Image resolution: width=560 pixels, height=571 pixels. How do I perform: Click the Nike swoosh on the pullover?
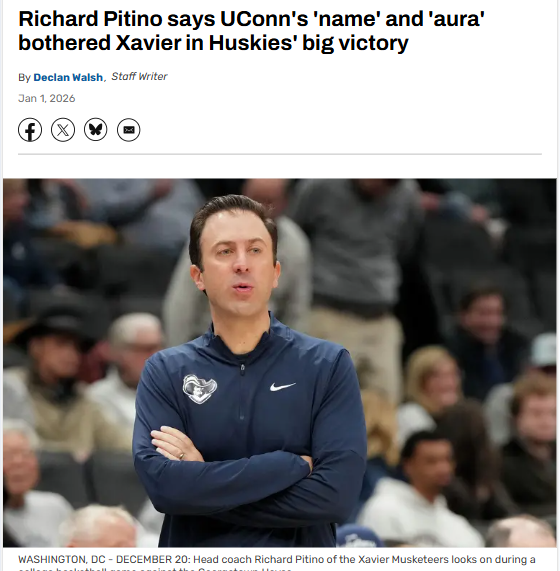(283, 387)
